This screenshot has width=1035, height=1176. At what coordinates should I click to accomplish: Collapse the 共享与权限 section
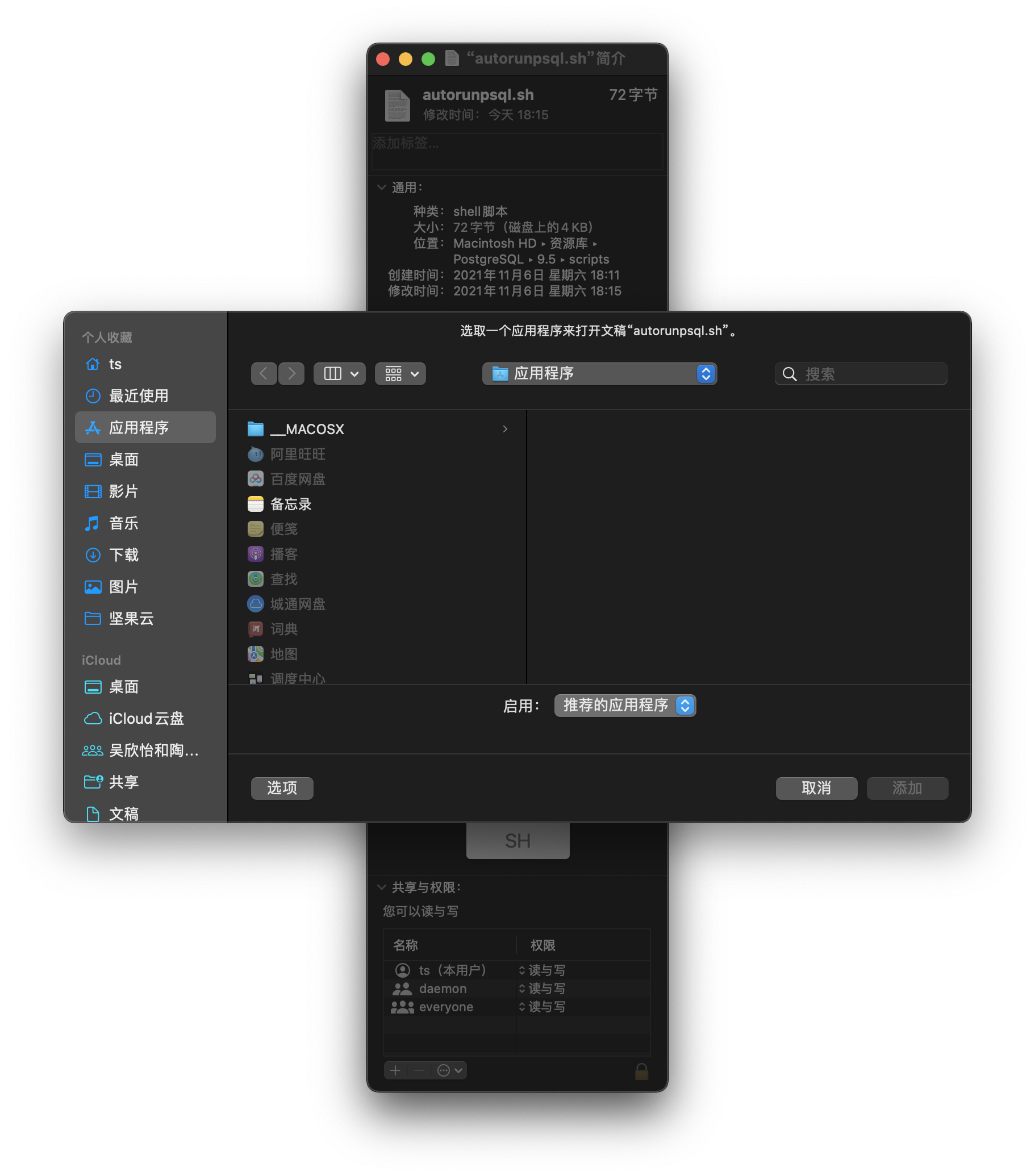click(381, 887)
